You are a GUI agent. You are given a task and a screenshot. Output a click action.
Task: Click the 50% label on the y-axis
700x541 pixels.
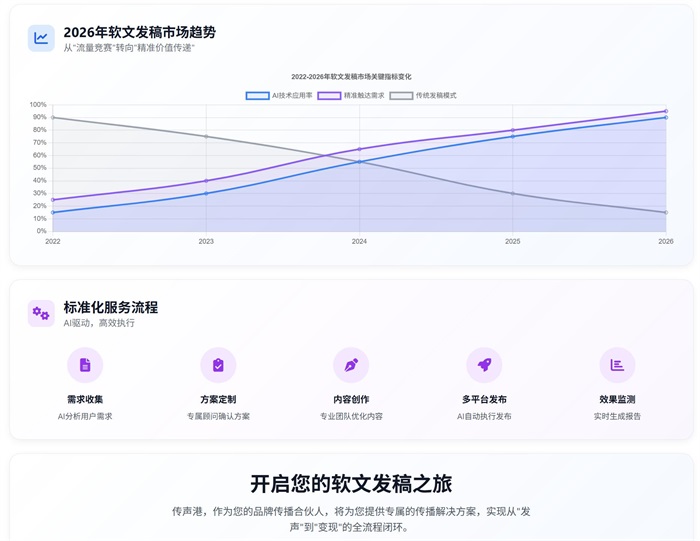tap(40, 168)
